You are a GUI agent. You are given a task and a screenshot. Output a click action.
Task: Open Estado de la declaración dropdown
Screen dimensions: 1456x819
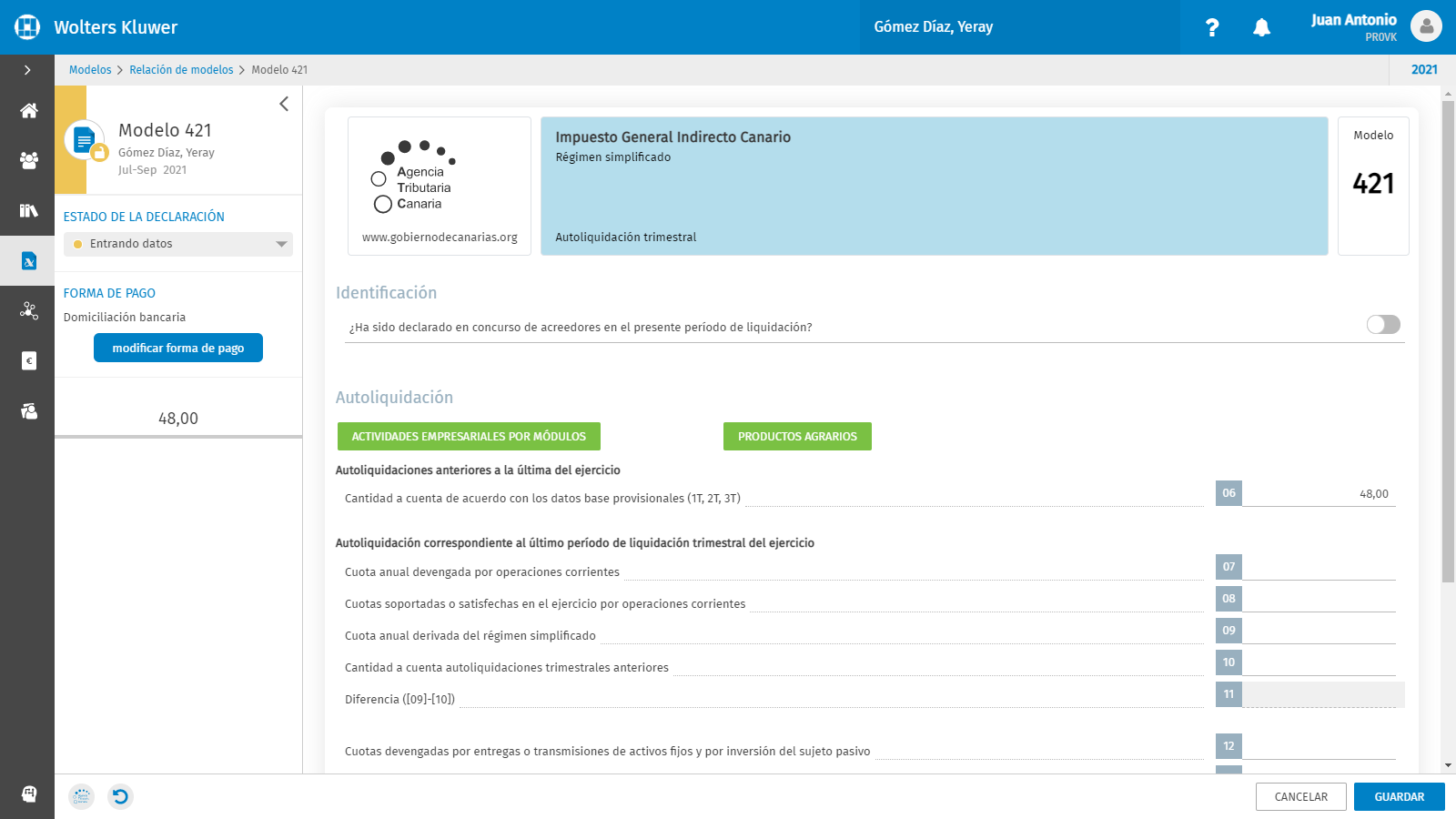coord(178,244)
